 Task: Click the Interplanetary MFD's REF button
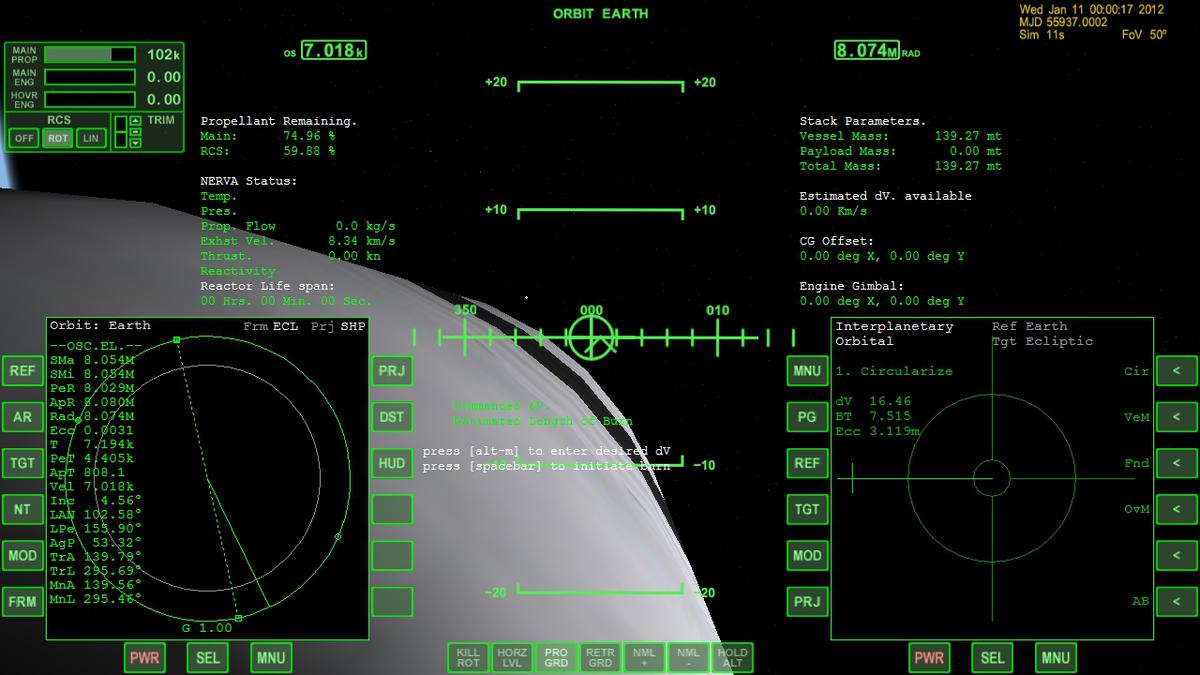tap(807, 463)
